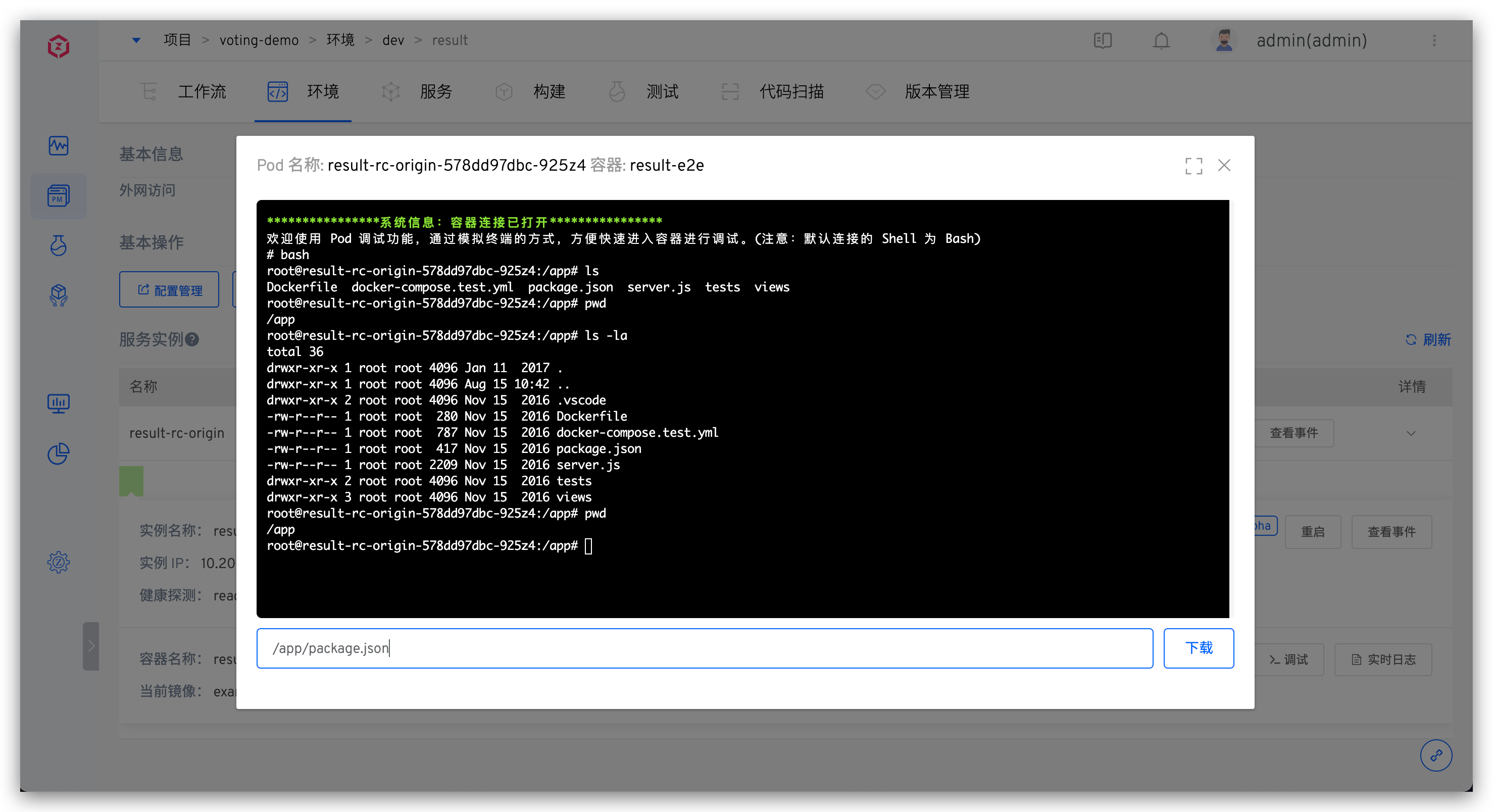Viewport: 1493px width, 812px height.
Task: Expand the sidebar with the arrow handle
Action: (x=91, y=646)
